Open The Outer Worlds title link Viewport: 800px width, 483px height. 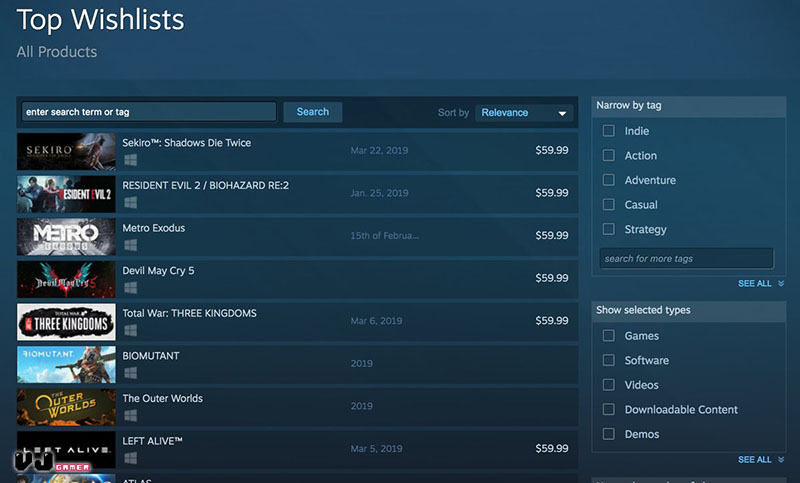point(162,398)
